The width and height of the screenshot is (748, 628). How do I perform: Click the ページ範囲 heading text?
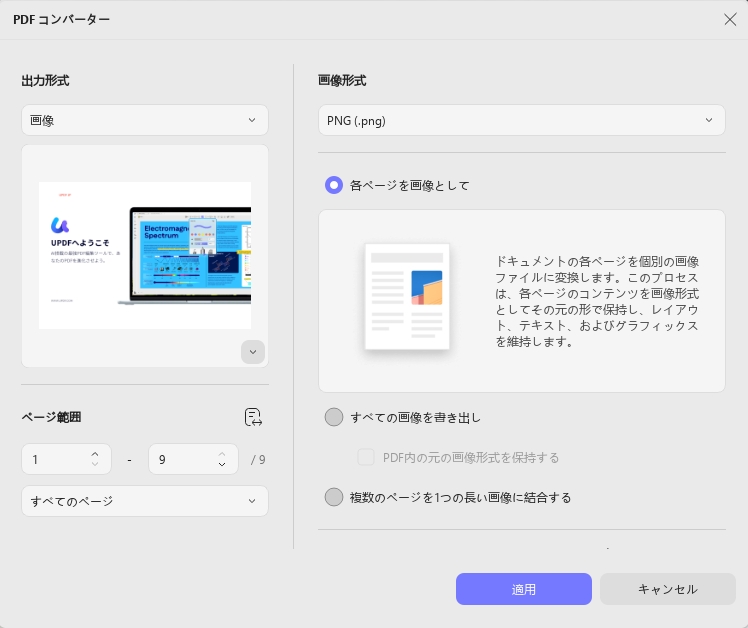[51, 417]
